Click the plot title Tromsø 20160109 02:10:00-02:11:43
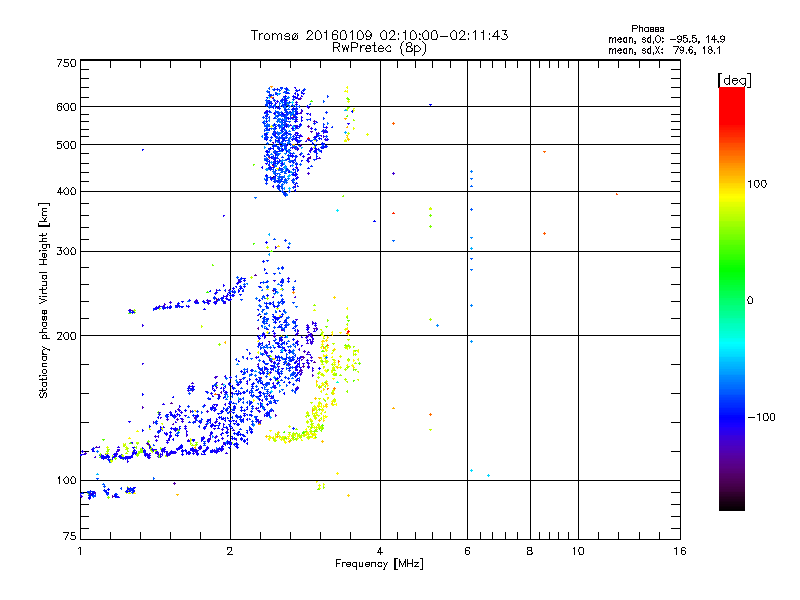The width and height of the screenshot is (800, 600). pos(379,35)
